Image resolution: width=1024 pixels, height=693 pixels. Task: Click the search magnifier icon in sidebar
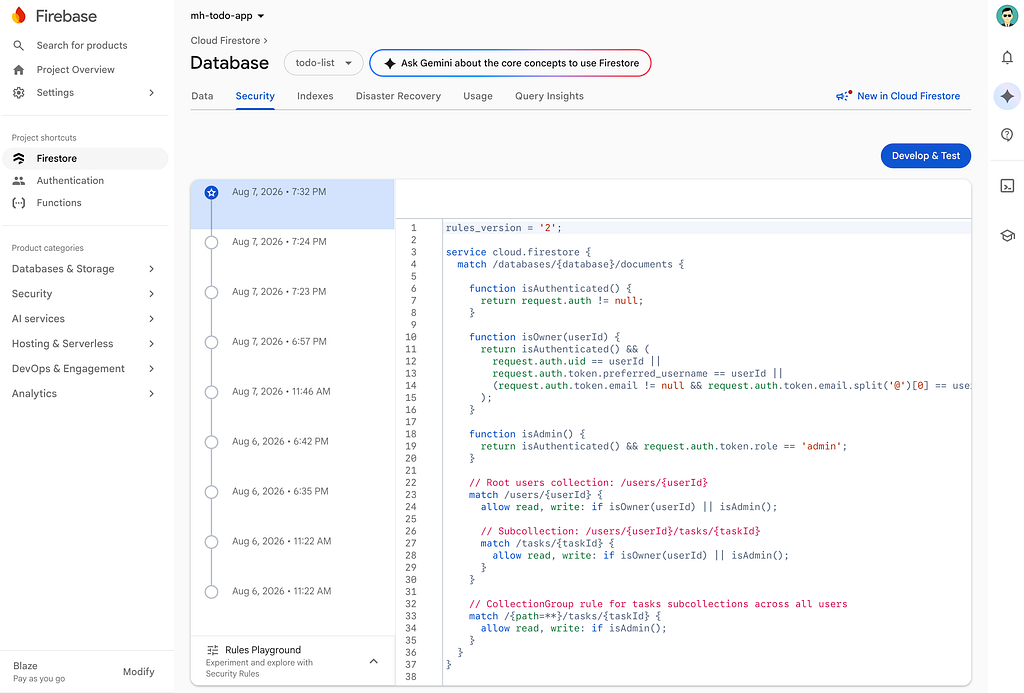point(19,45)
